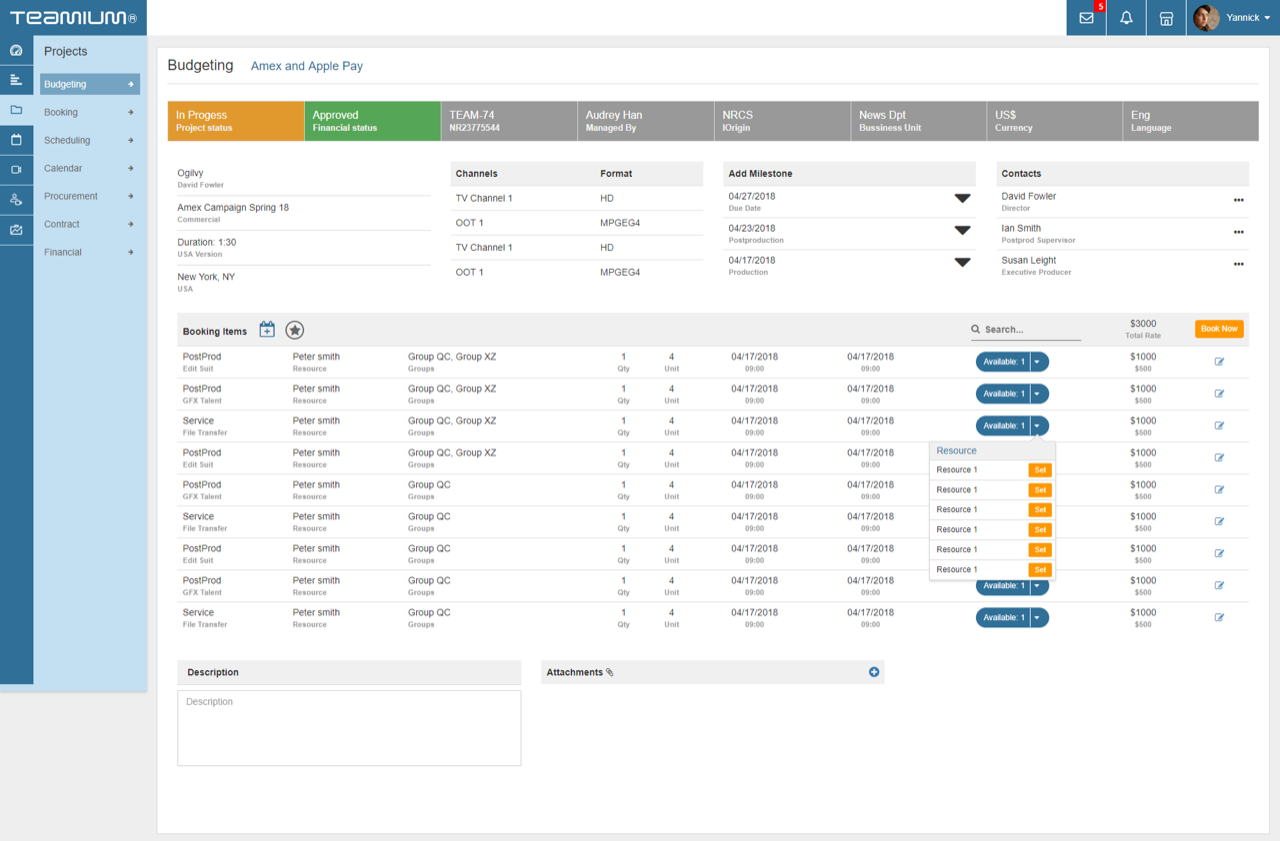The width and height of the screenshot is (1280, 841).
Task: Click the Approved financial status tile
Action: [372, 121]
